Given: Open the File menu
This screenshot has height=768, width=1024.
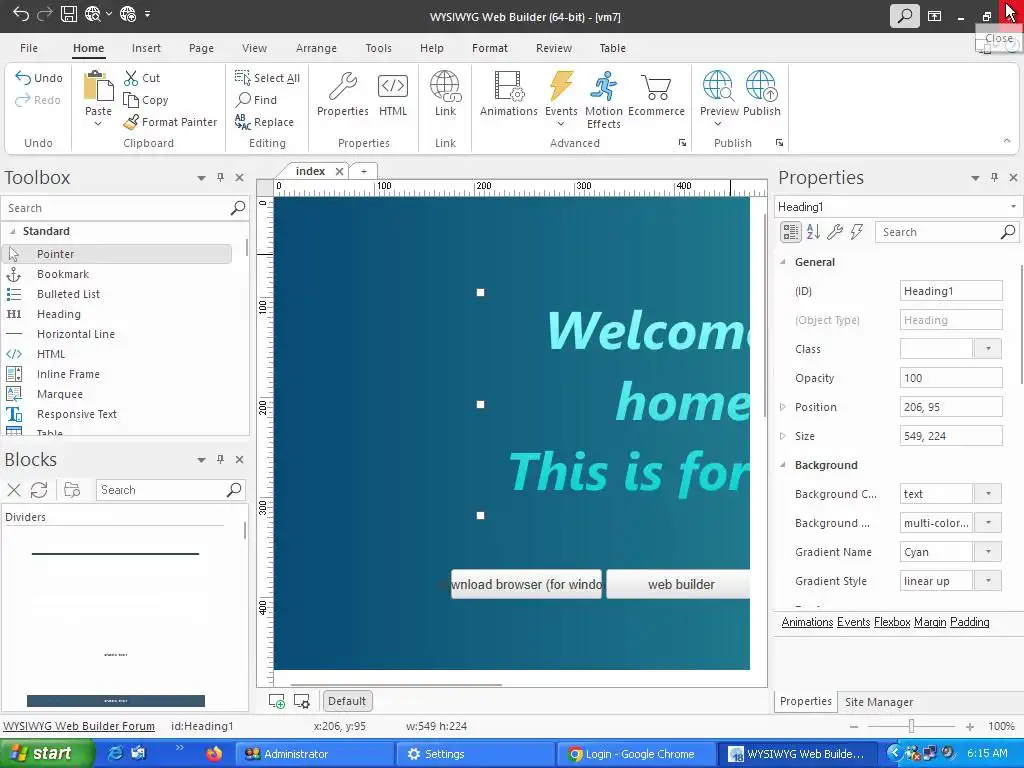Looking at the screenshot, I should (x=29, y=48).
